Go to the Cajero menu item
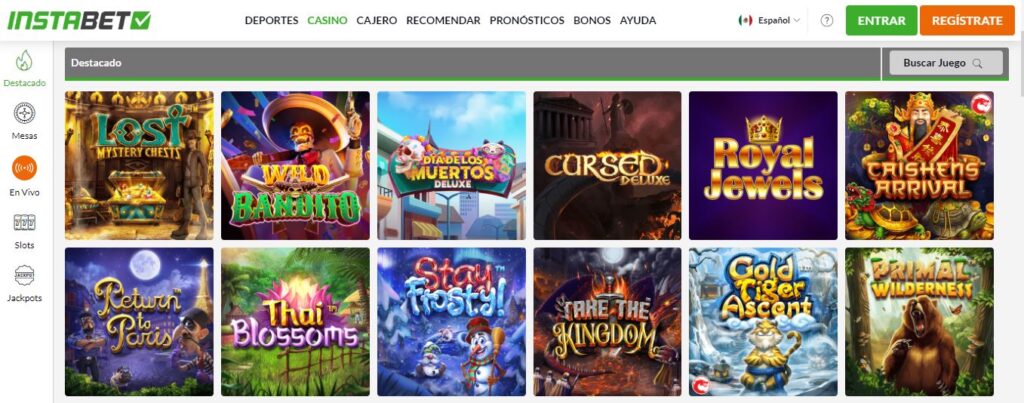 coord(377,20)
